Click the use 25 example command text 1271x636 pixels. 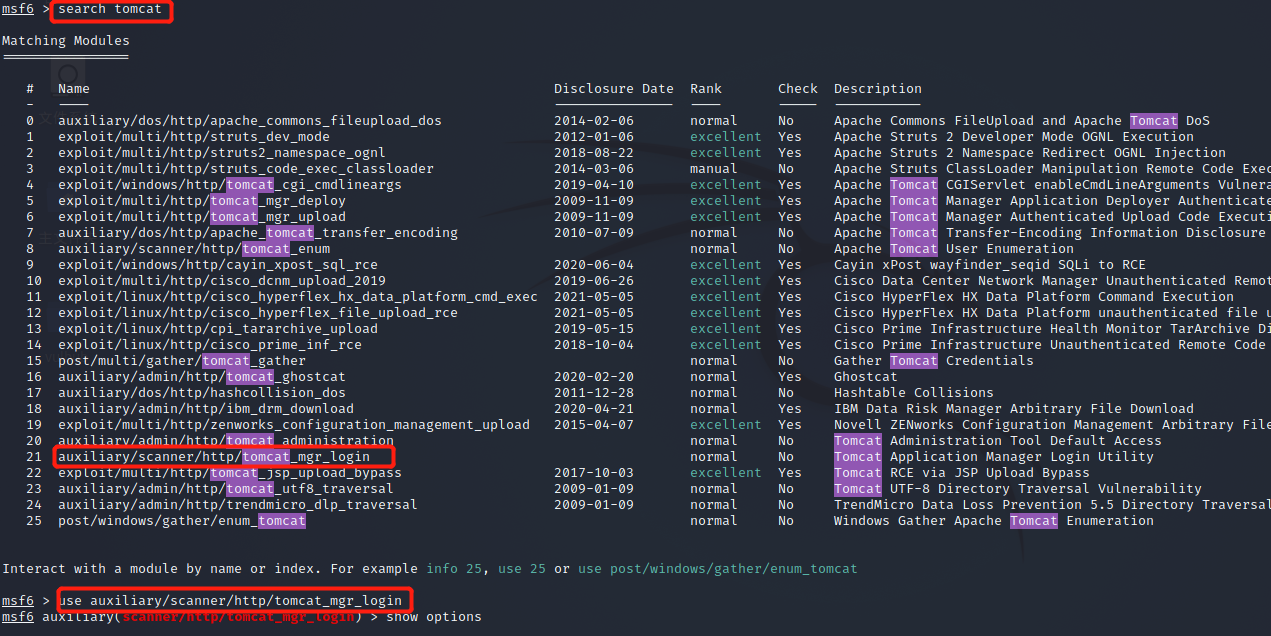521,568
